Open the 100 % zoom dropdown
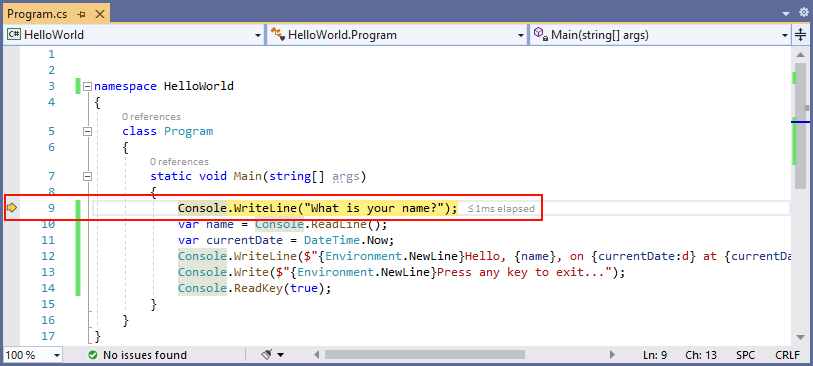The height and width of the screenshot is (366, 813). [56, 355]
